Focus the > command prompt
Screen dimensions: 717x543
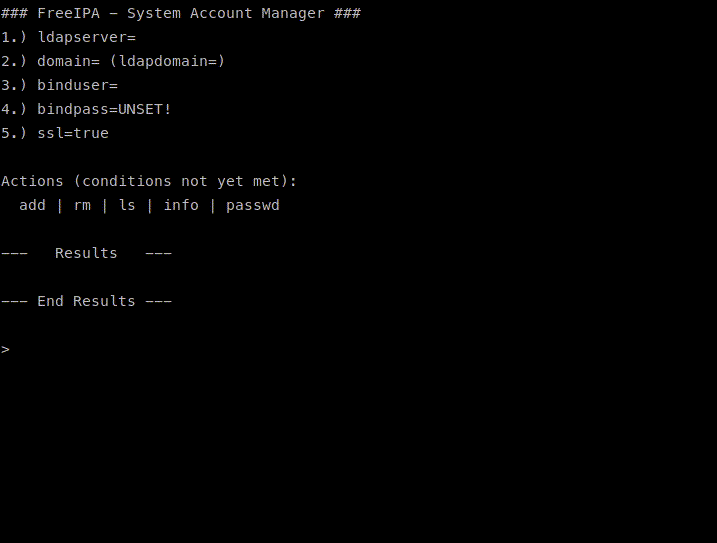point(6,349)
